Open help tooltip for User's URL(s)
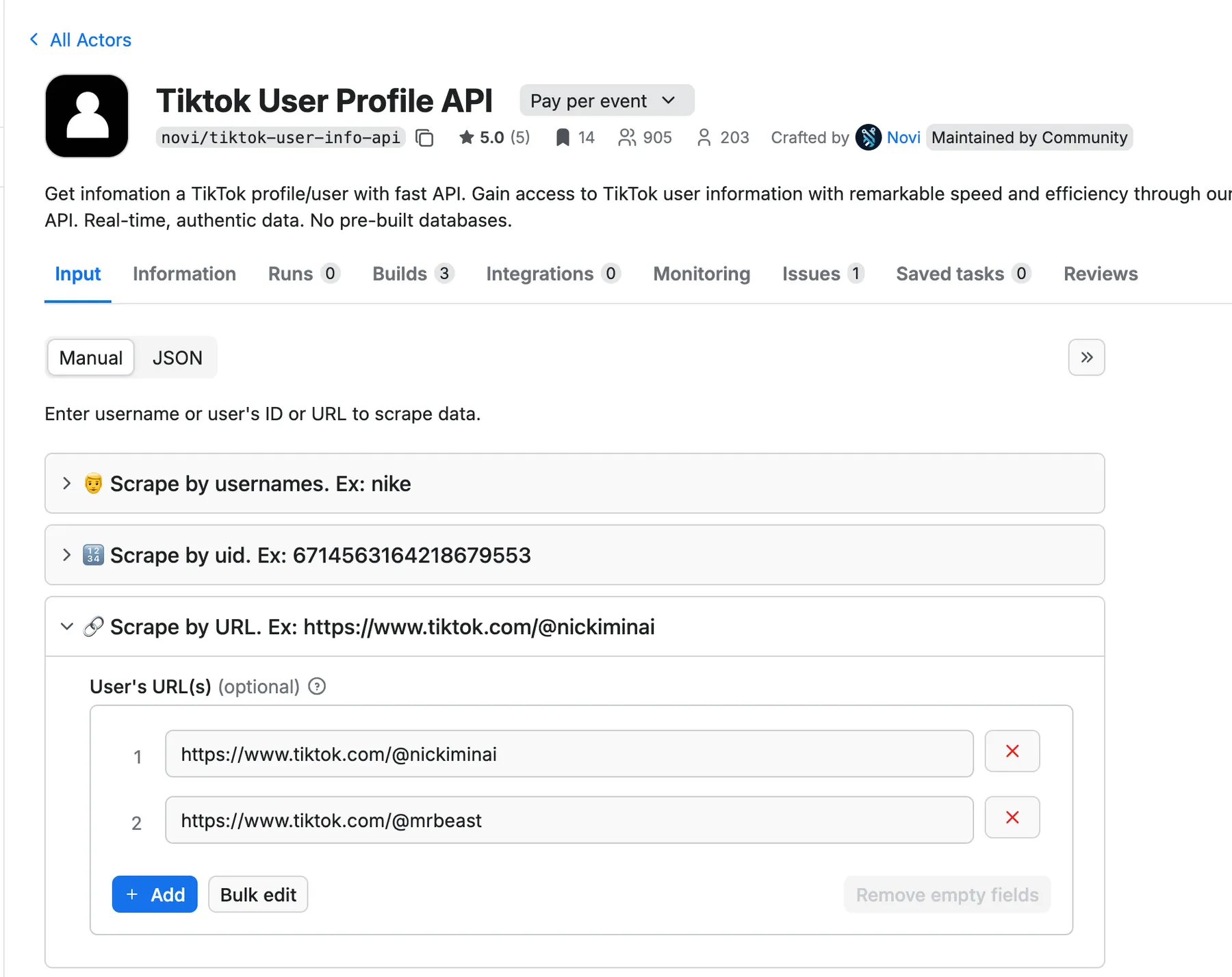The width and height of the screenshot is (1232, 977). tap(317, 686)
